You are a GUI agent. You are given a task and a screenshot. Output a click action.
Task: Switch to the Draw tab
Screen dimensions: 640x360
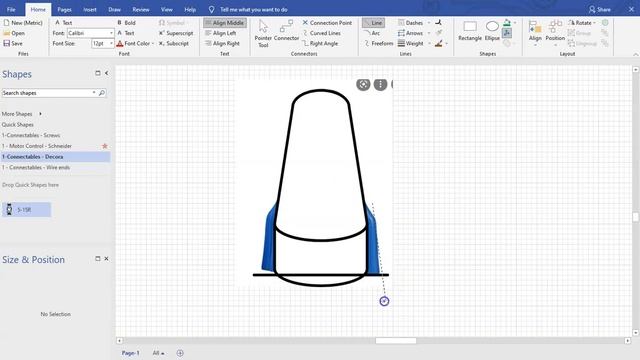tap(114, 9)
